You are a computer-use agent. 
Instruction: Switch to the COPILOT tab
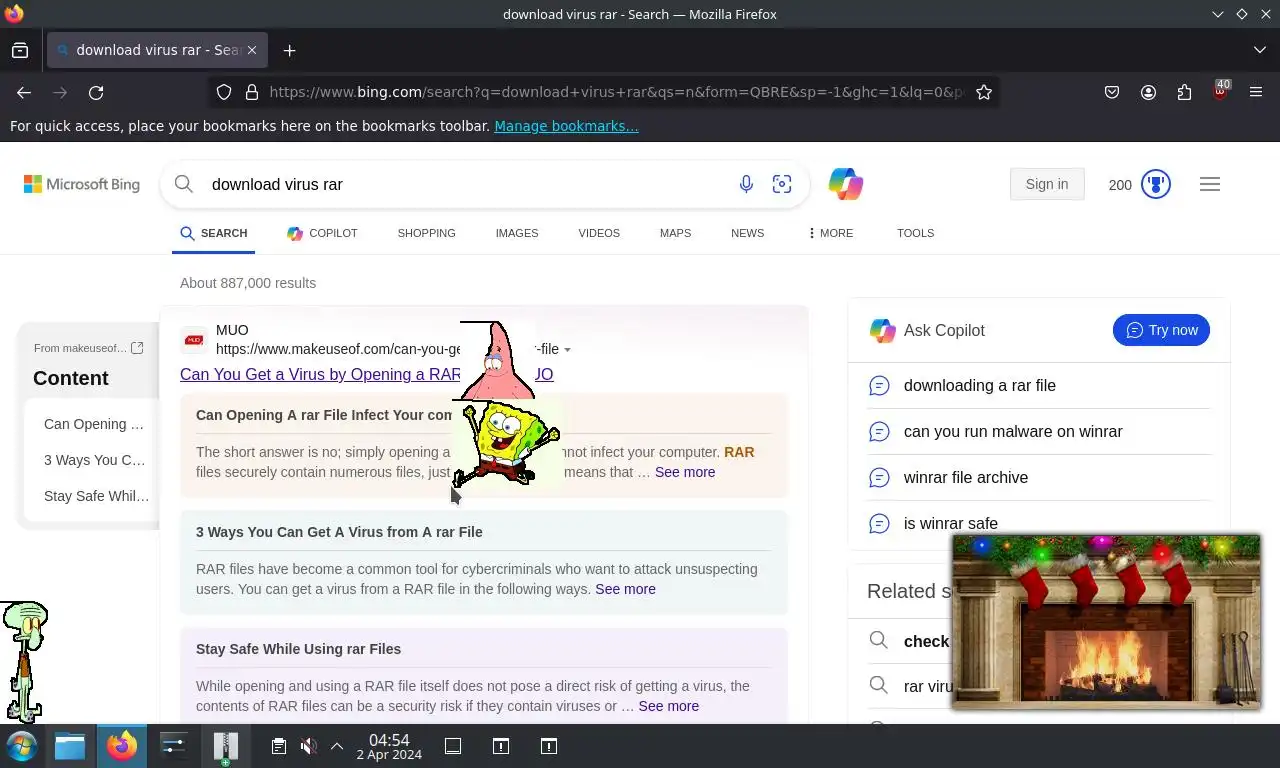click(322, 233)
